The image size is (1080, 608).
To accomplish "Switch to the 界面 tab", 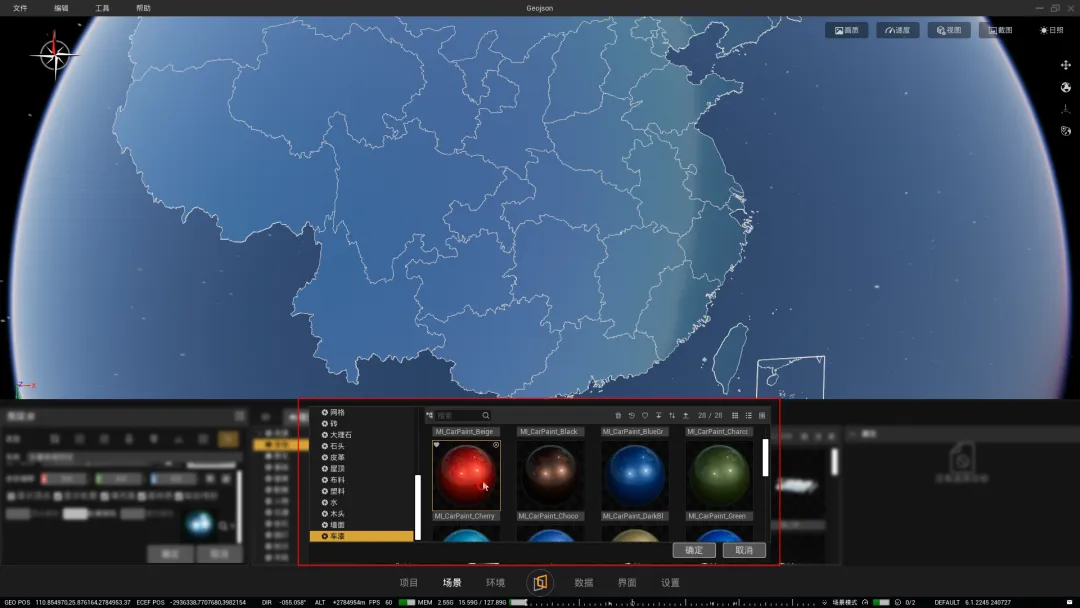I will pyautogui.click(x=627, y=583).
